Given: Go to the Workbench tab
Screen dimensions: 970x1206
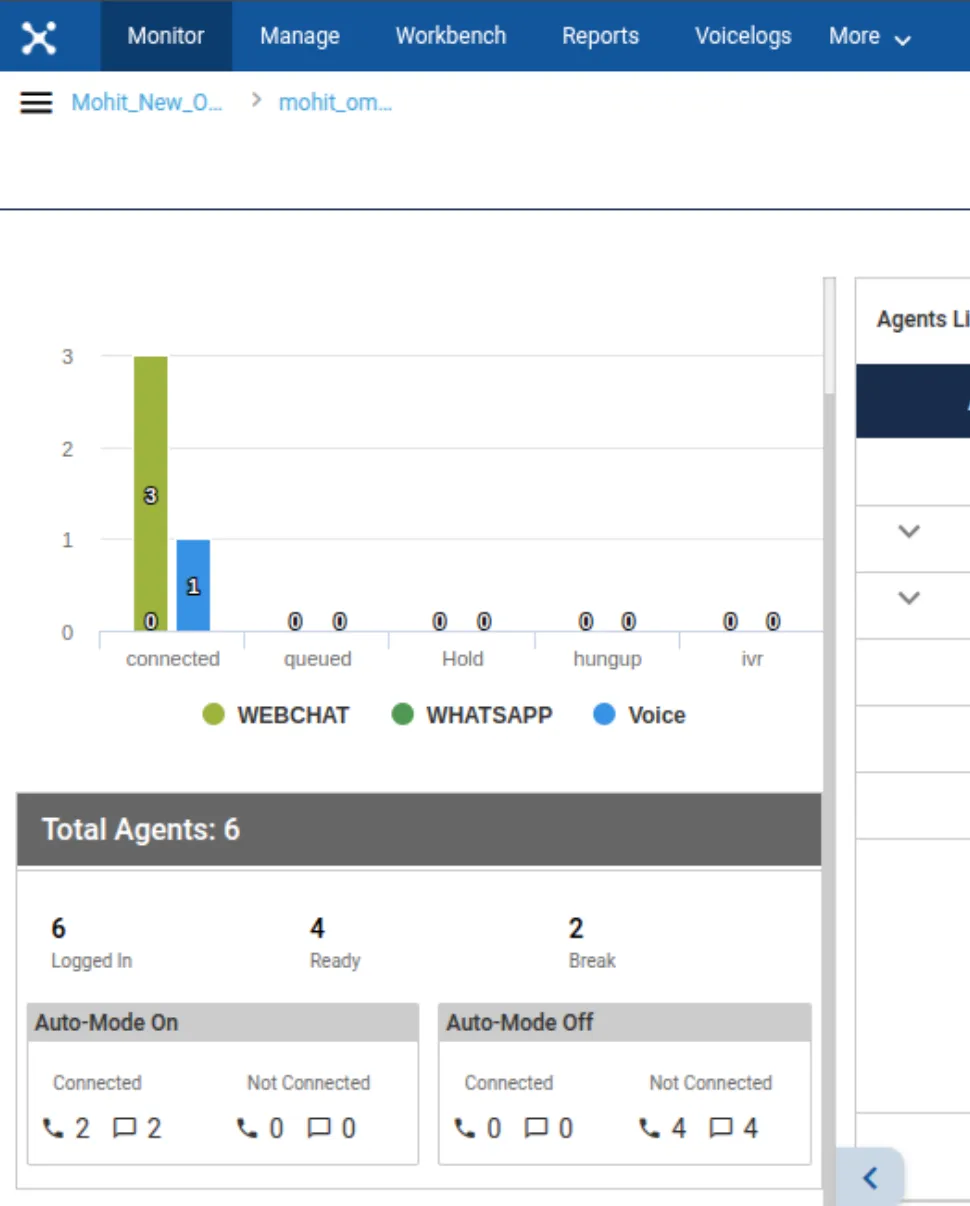Looking at the screenshot, I should click(x=451, y=36).
